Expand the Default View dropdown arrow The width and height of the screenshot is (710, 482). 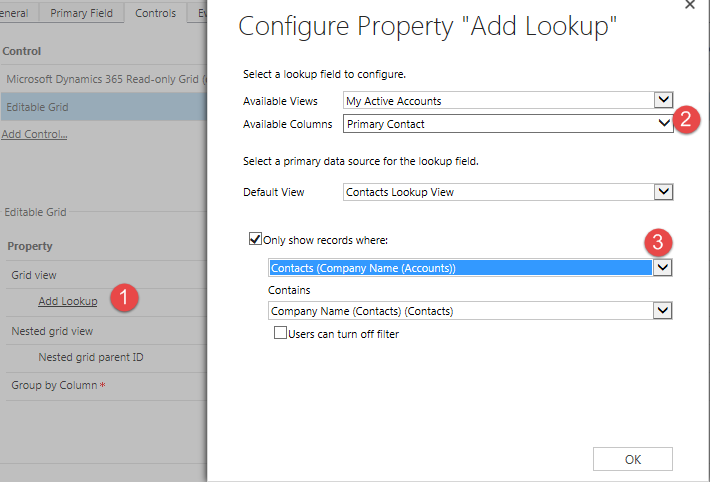[662, 191]
